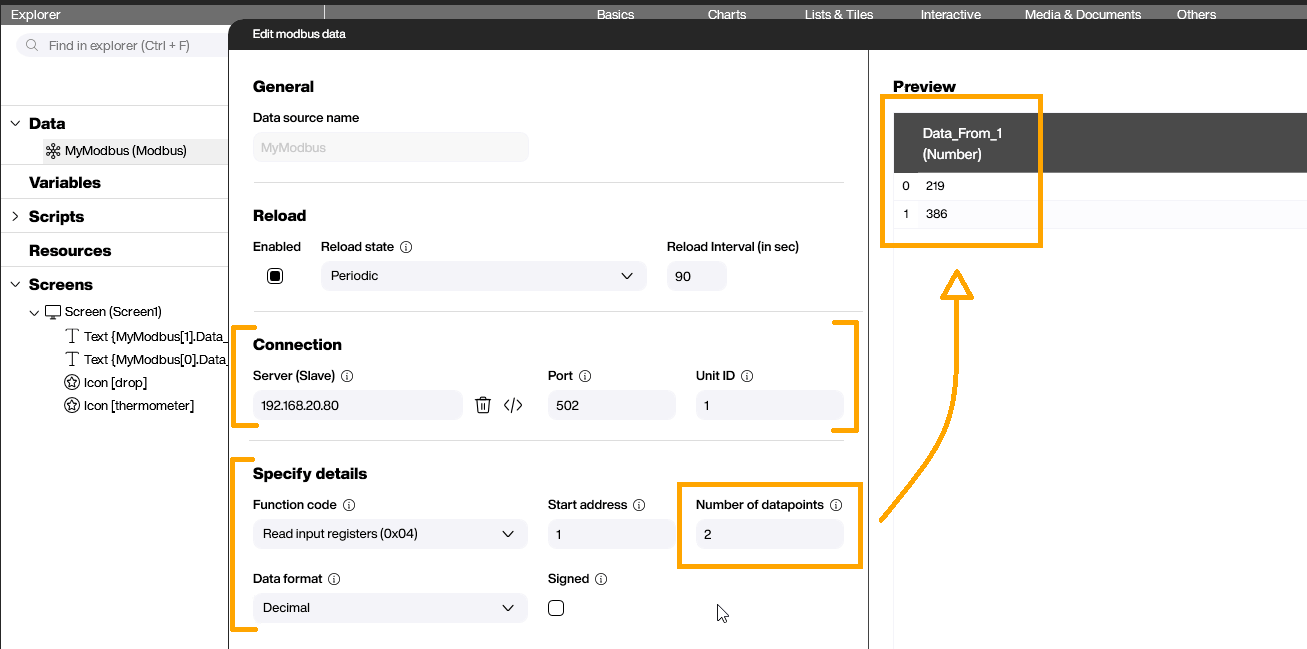Open the Data format Decimal dropdown

pos(390,608)
